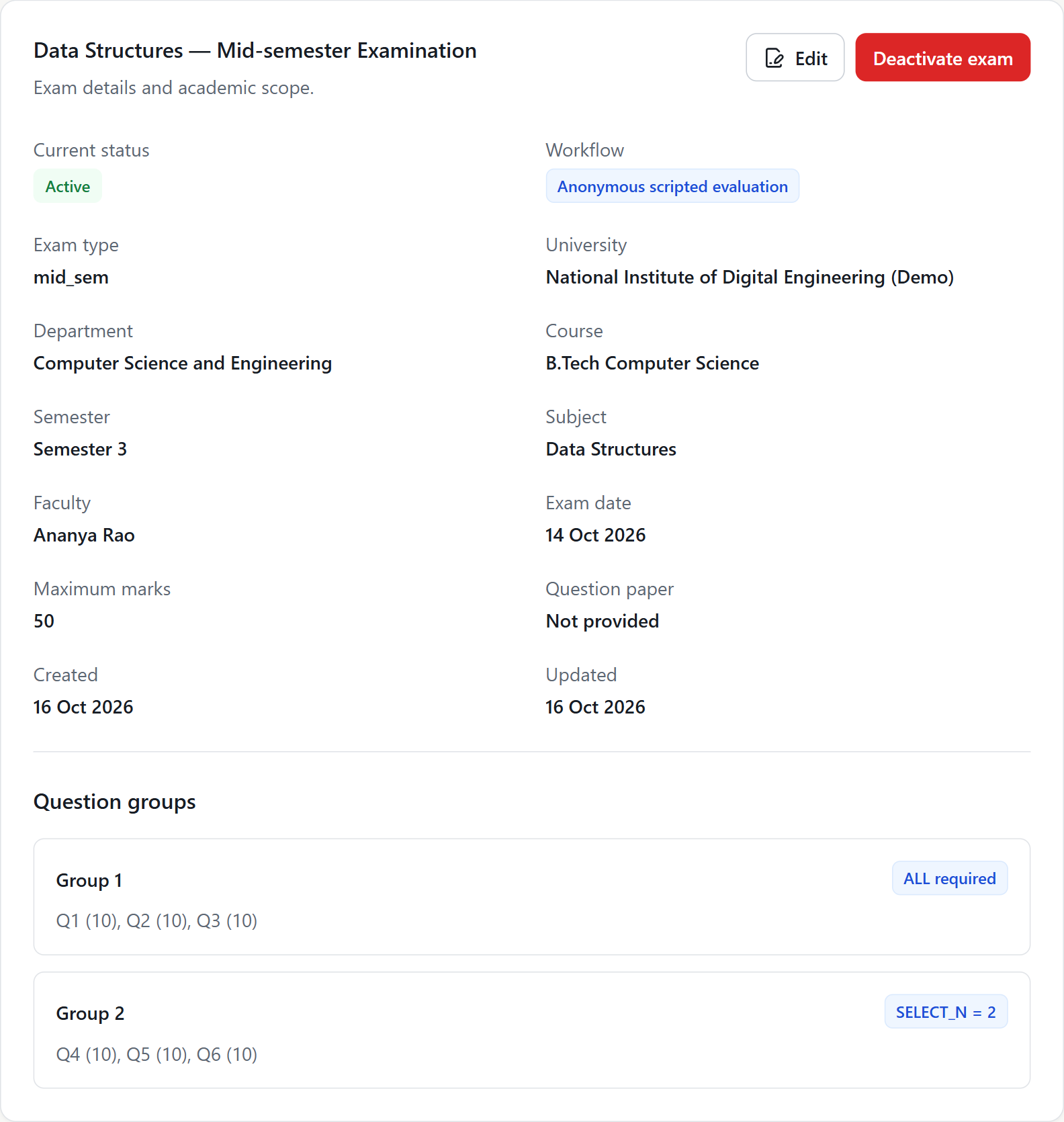
Task: Select the Group 1 heading
Action: click(x=89, y=880)
